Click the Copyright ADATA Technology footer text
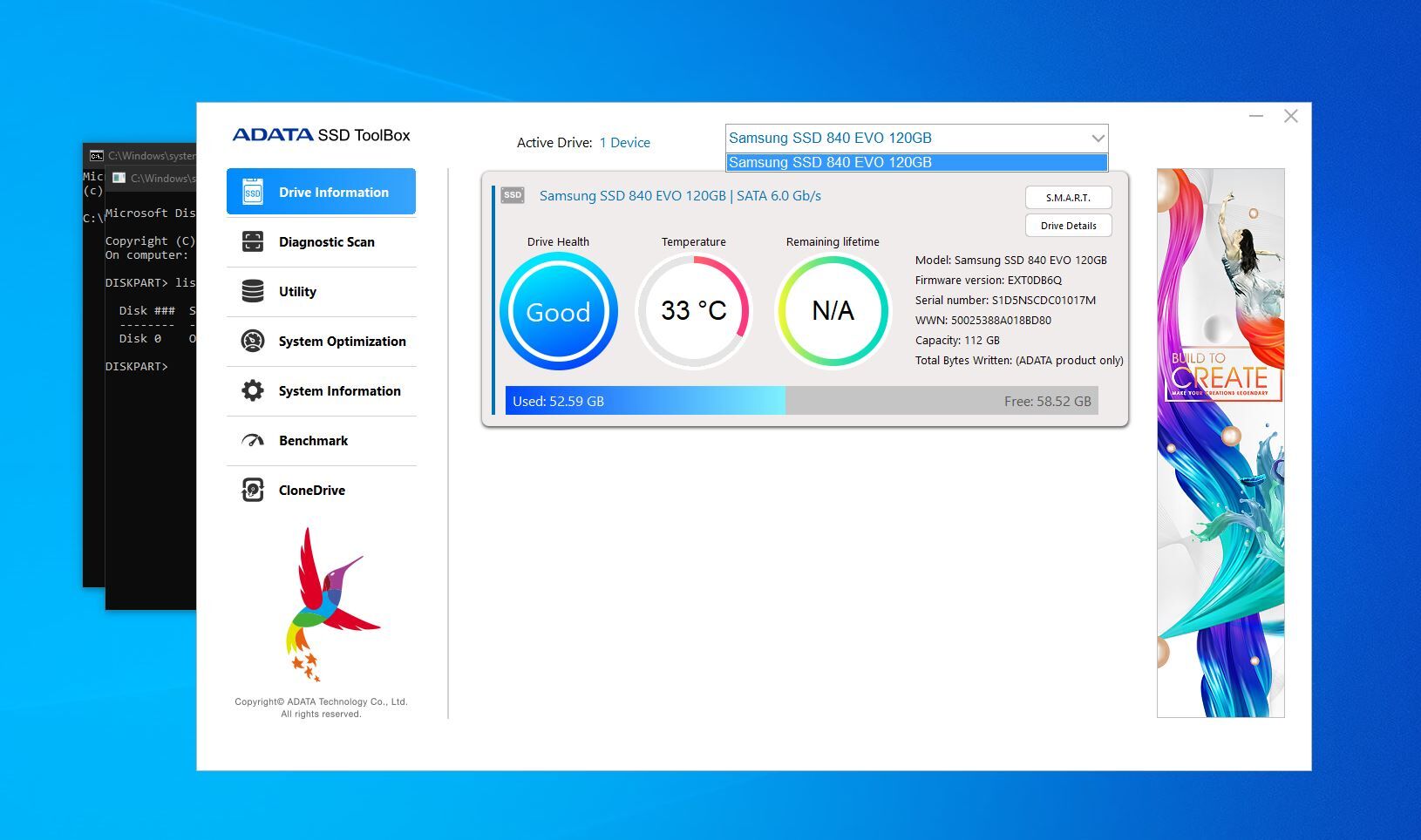Viewport: 1421px width, 840px height. pyautogui.click(x=321, y=708)
